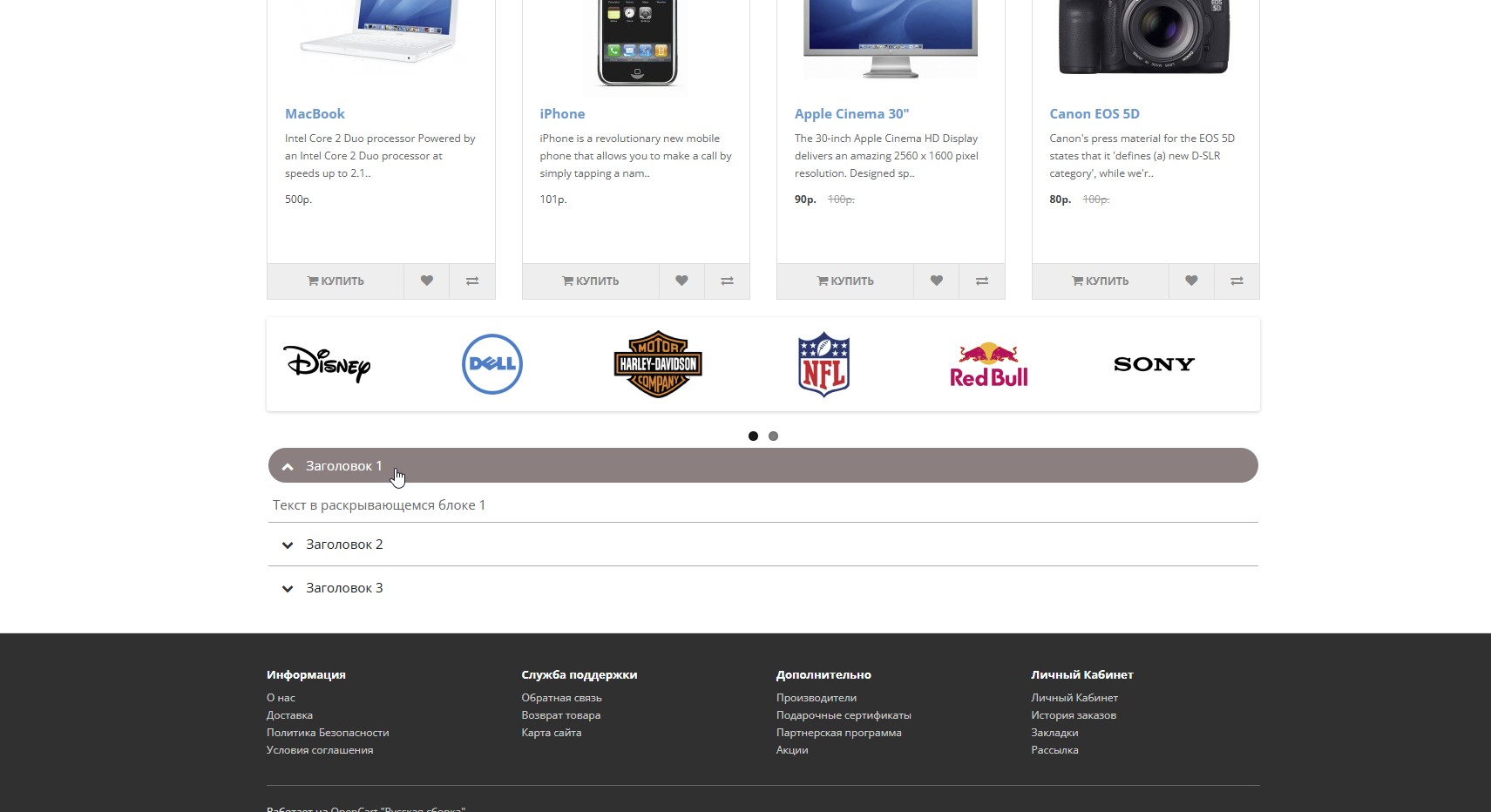The height and width of the screenshot is (812, 1491).
Task: Open the Canon EOS 5D title link
Action: (1095, 113)
